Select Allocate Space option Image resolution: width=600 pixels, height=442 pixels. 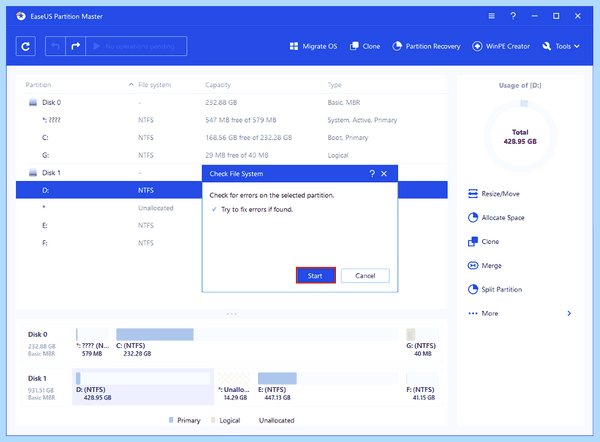tap(496, 217)
